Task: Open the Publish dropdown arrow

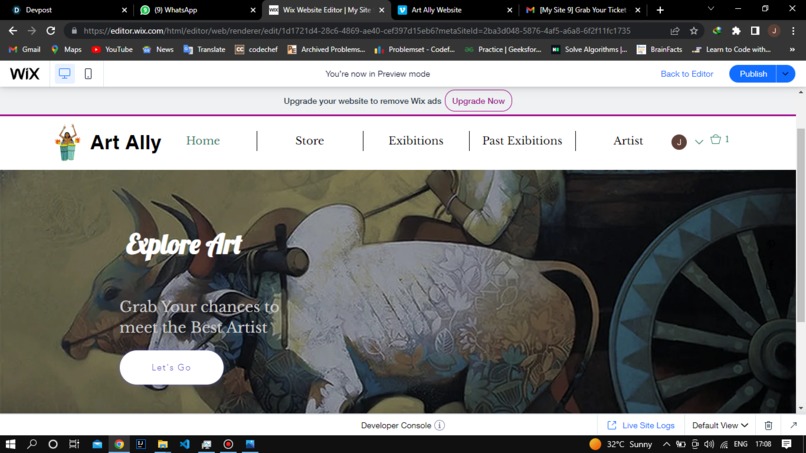Action: [785, 74]
